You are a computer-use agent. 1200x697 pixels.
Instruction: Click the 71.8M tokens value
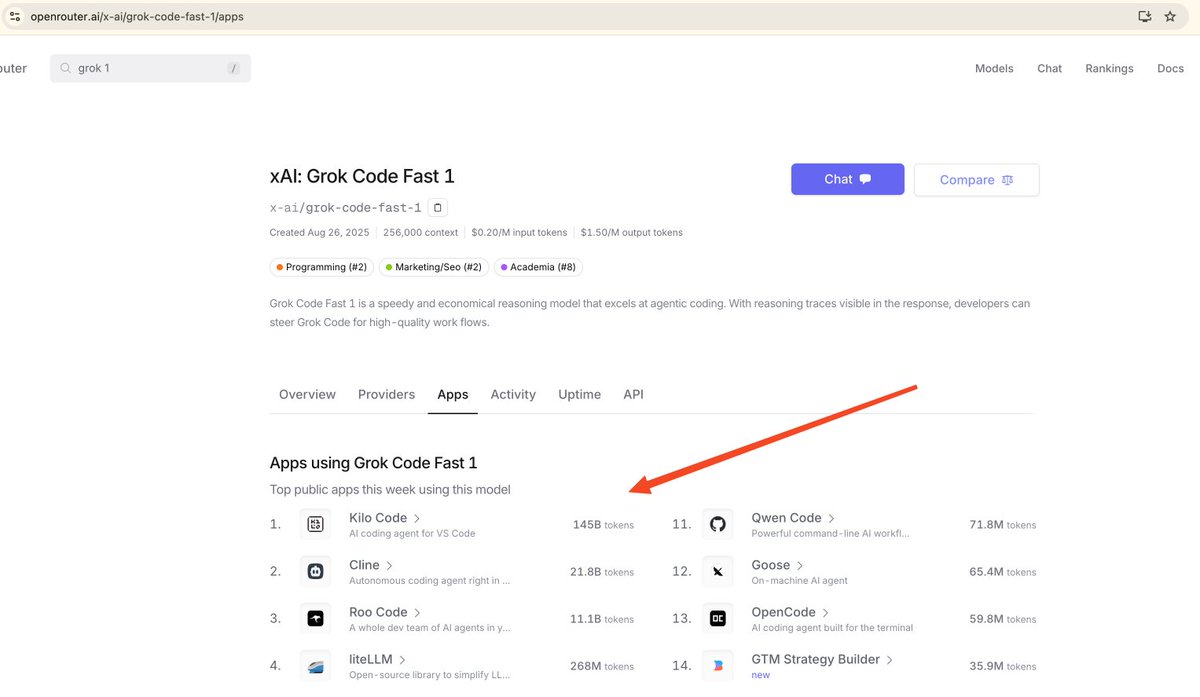pos(1003,525)
